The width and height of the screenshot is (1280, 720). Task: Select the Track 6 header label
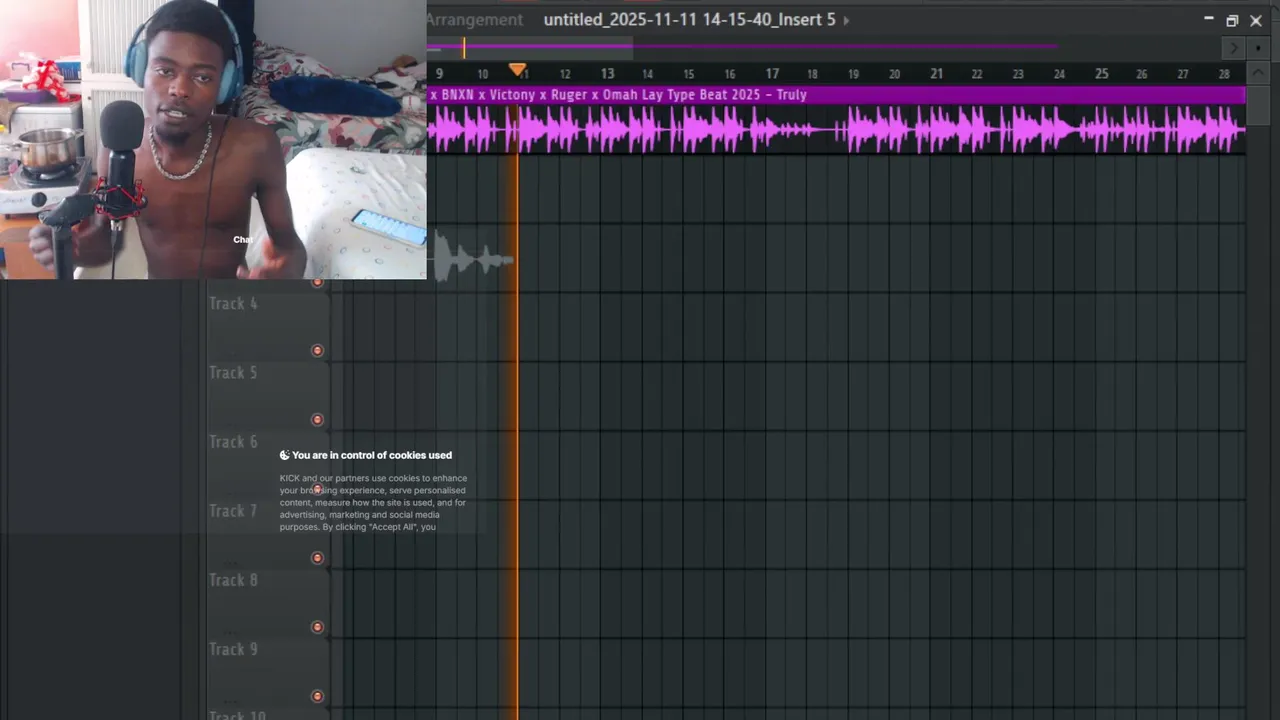[x=233, y=441]
